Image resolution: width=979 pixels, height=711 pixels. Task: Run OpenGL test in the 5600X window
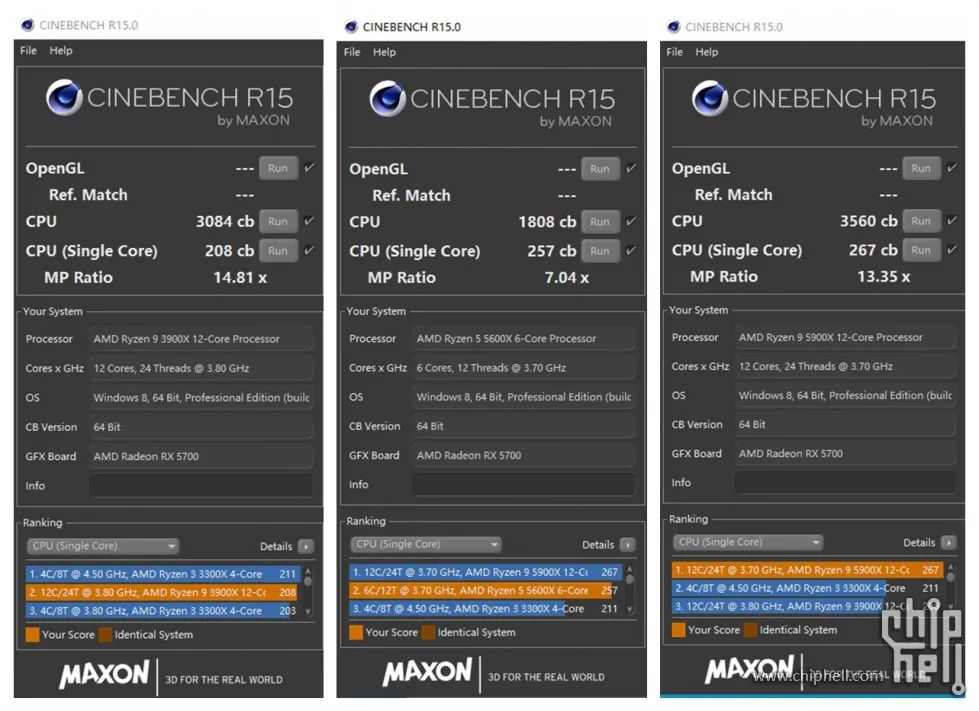click(600, 169)
